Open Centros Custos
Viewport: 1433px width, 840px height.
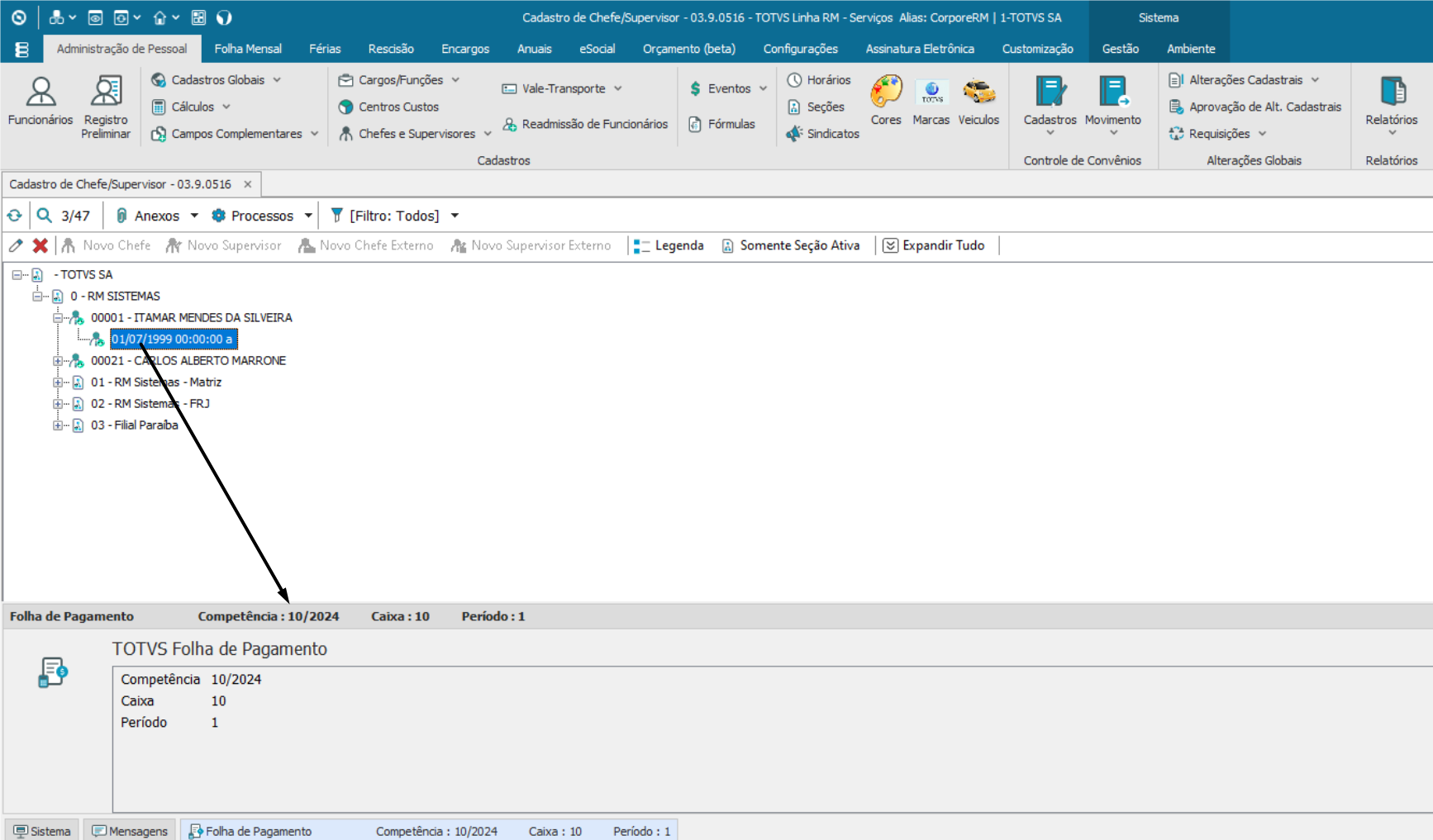pos(388,107)
